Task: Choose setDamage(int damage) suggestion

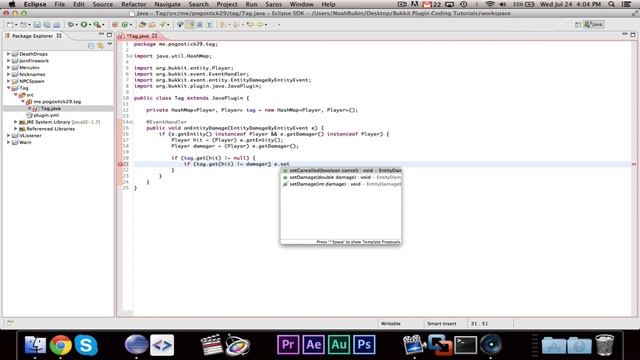Action: pyautogui.click(x=342, y=184)
